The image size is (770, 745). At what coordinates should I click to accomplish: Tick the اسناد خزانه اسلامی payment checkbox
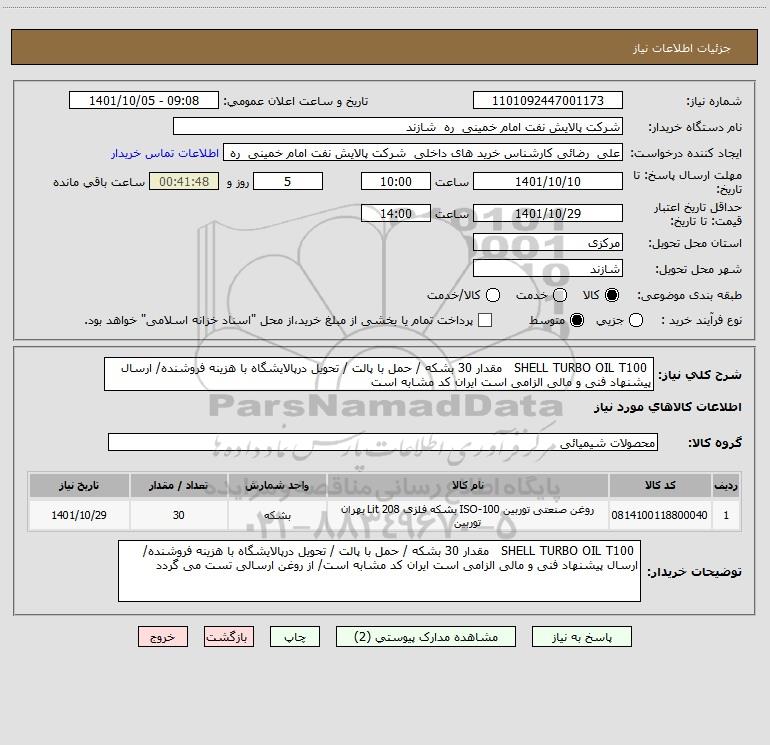(x=485, y=321)
